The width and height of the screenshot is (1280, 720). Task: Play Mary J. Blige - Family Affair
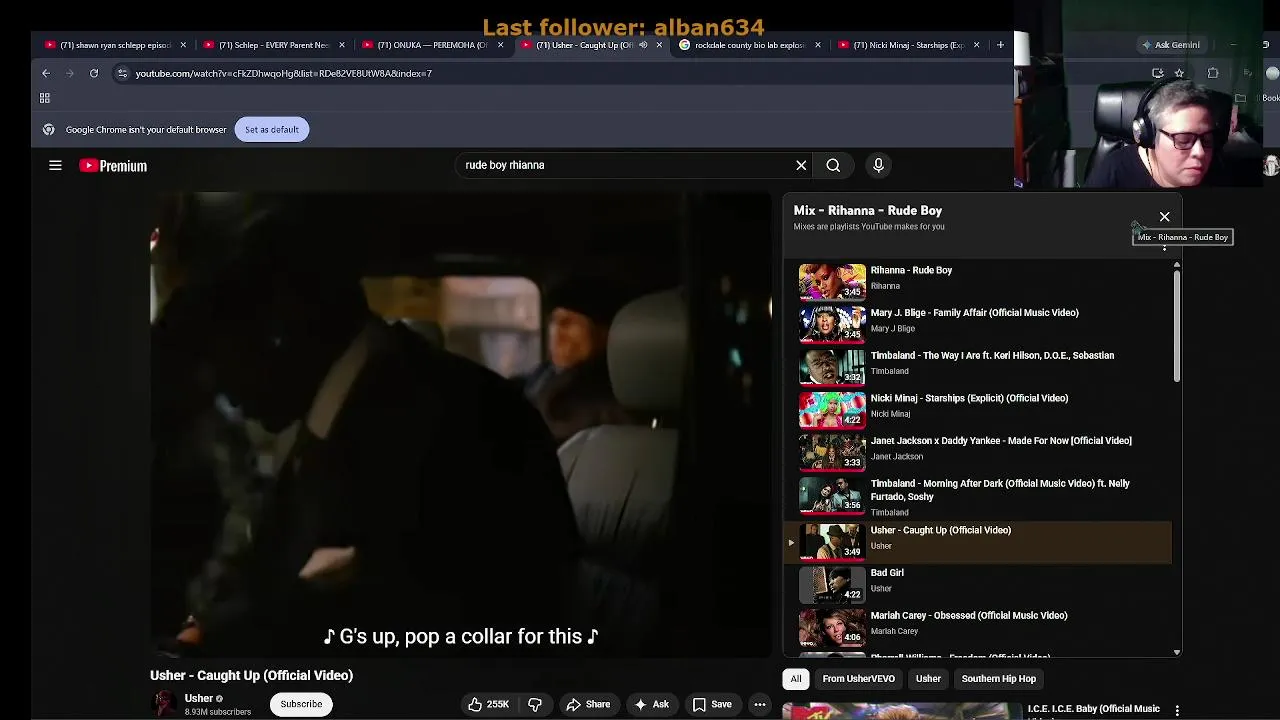(980, 322)
